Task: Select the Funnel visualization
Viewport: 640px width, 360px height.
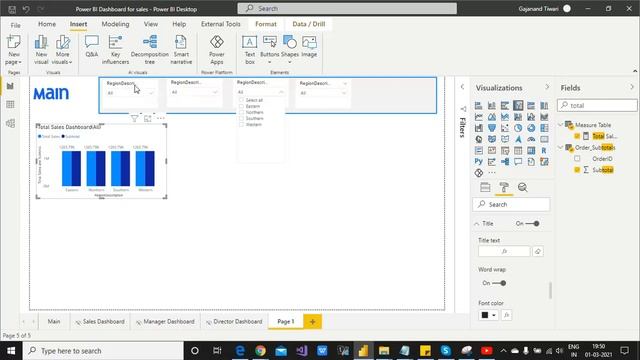Action: pyautogui.click(x=491, y=128)
